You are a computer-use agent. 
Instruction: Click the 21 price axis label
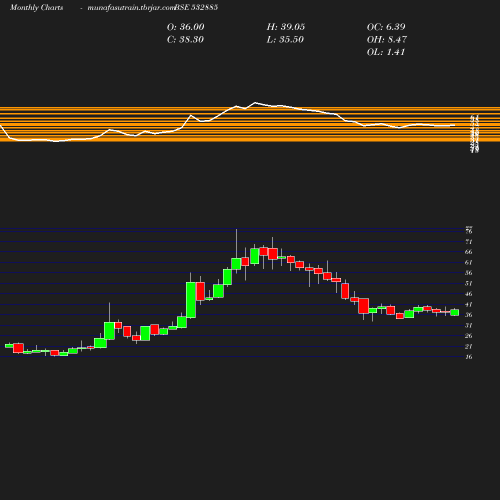tap(469, 346)
